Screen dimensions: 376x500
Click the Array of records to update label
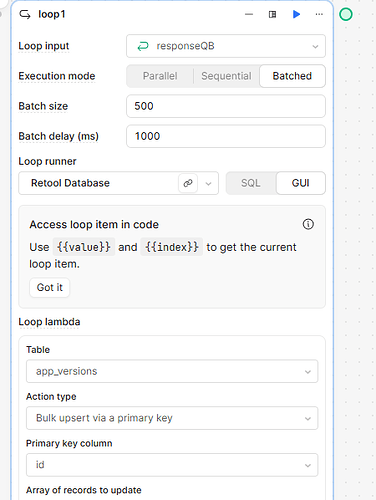coord(84,490)
